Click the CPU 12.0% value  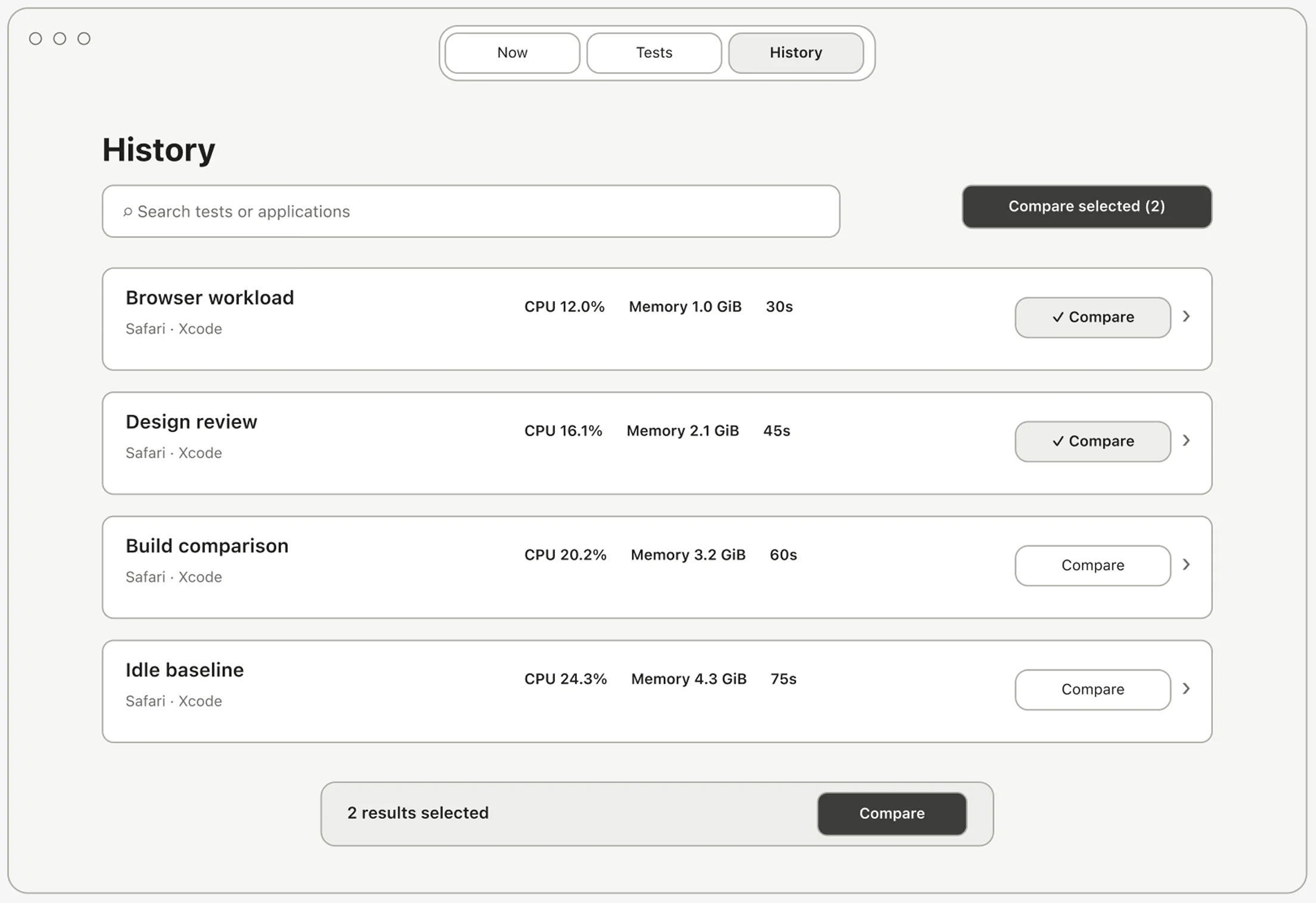tap(564, 306)
